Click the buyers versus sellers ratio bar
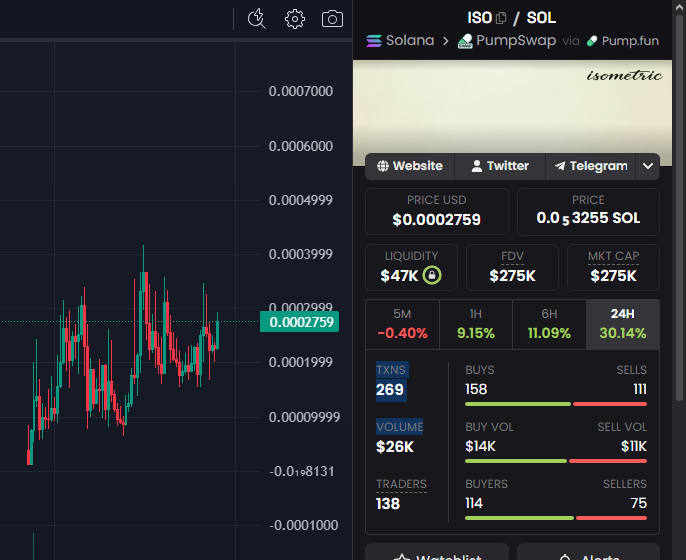Image resolution: width=686 pixels, height=560 pixels. tap(556, 518)
